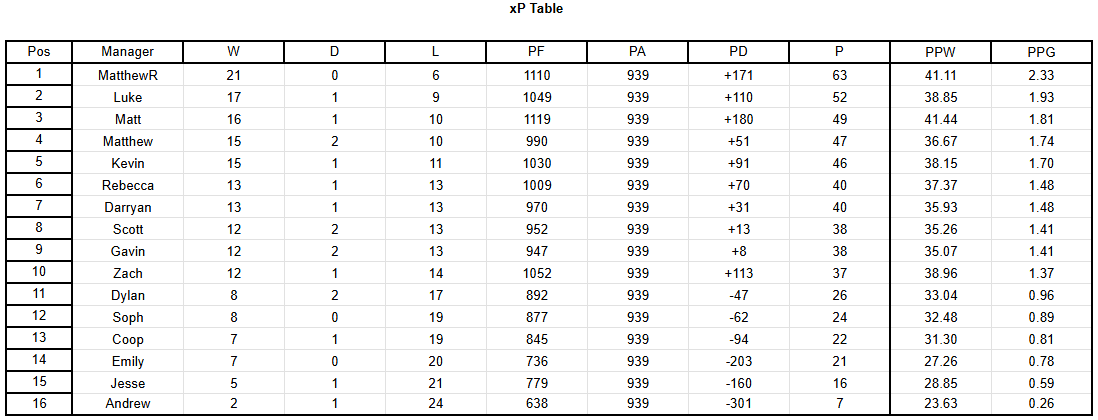The height and width of the screenshot is (420, 1098).
Task: Select Coop's PPW value 31.30
Action: tap(940, 340)
